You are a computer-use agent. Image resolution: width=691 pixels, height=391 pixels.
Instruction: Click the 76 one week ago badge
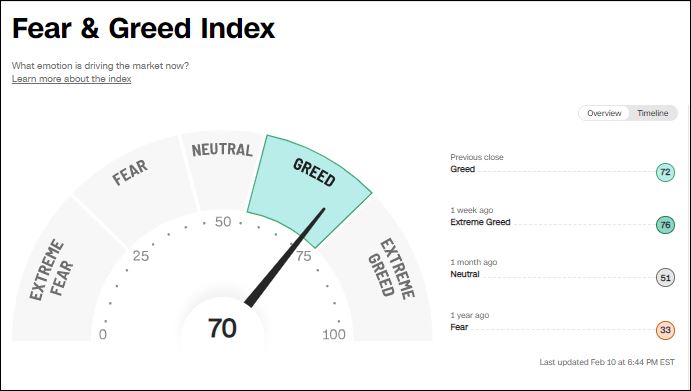point(665,225)
